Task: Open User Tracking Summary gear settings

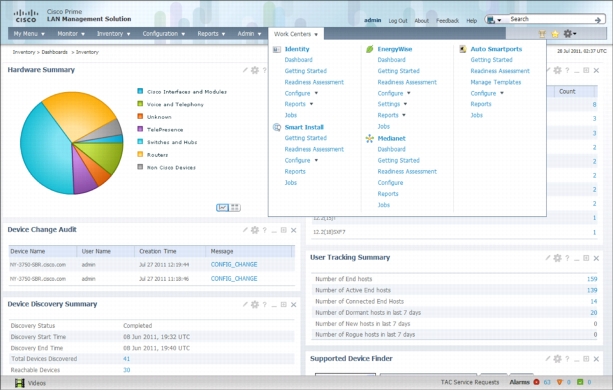Action: pos(557,258)
